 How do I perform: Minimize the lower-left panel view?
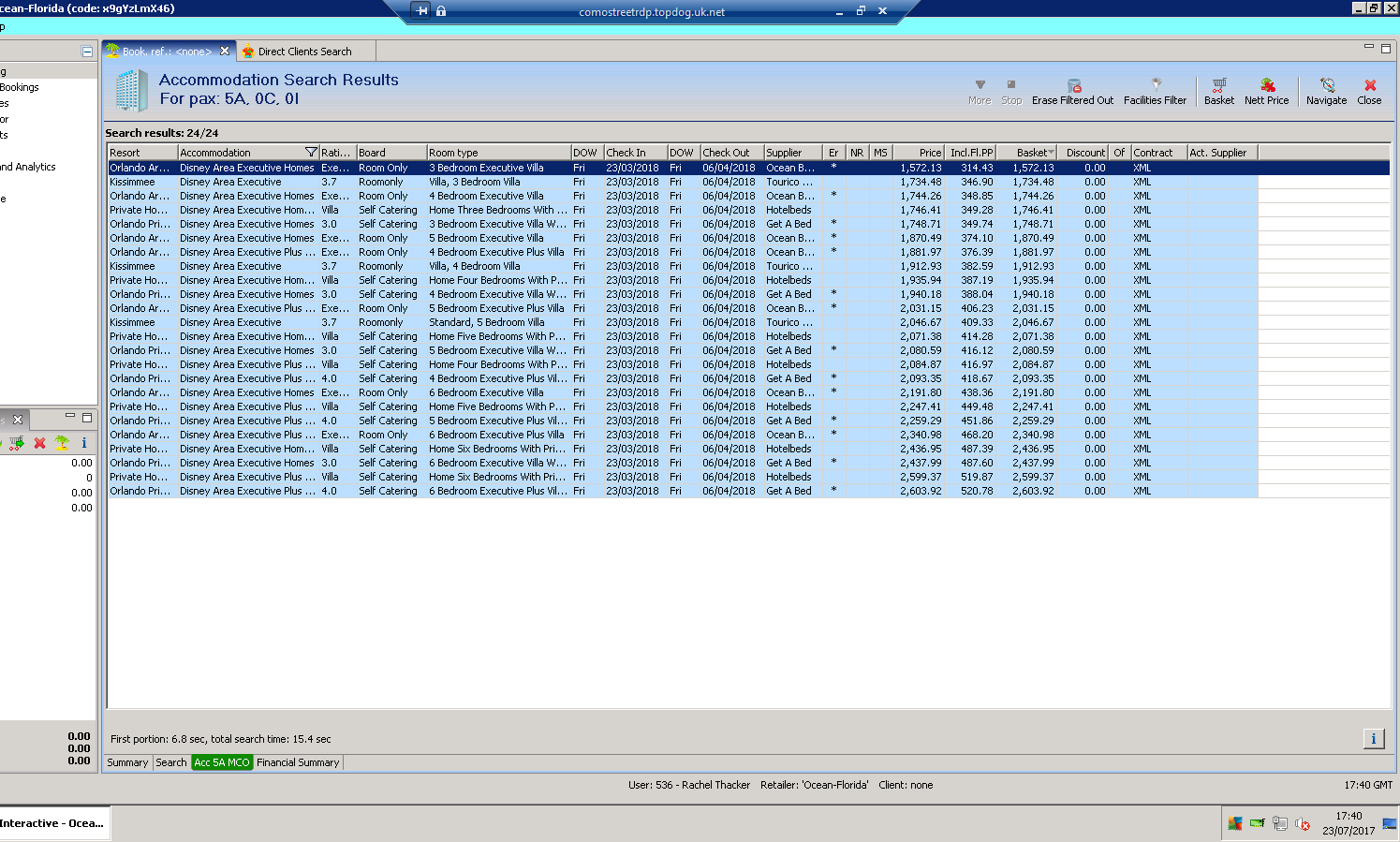pos(70,417)
